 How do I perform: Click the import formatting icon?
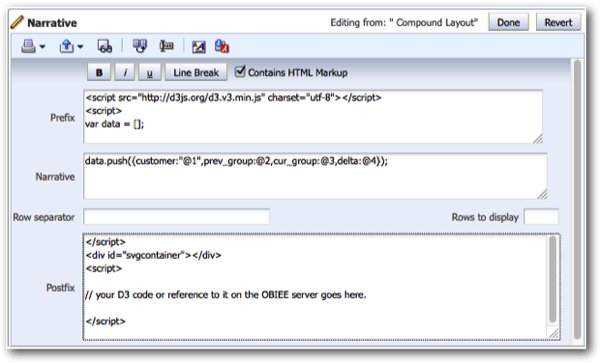[222, 46]
